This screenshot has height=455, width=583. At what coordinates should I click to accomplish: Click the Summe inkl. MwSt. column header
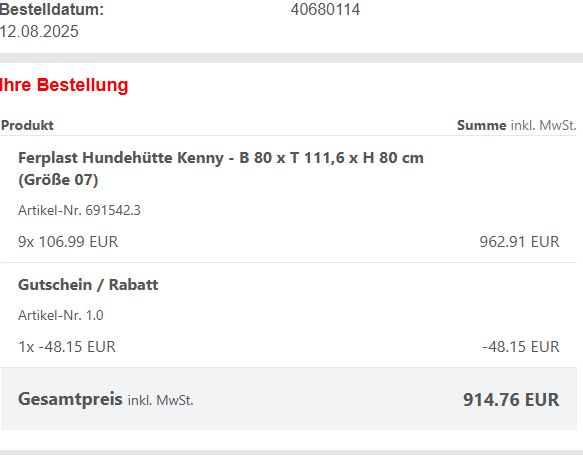(517, 125)
